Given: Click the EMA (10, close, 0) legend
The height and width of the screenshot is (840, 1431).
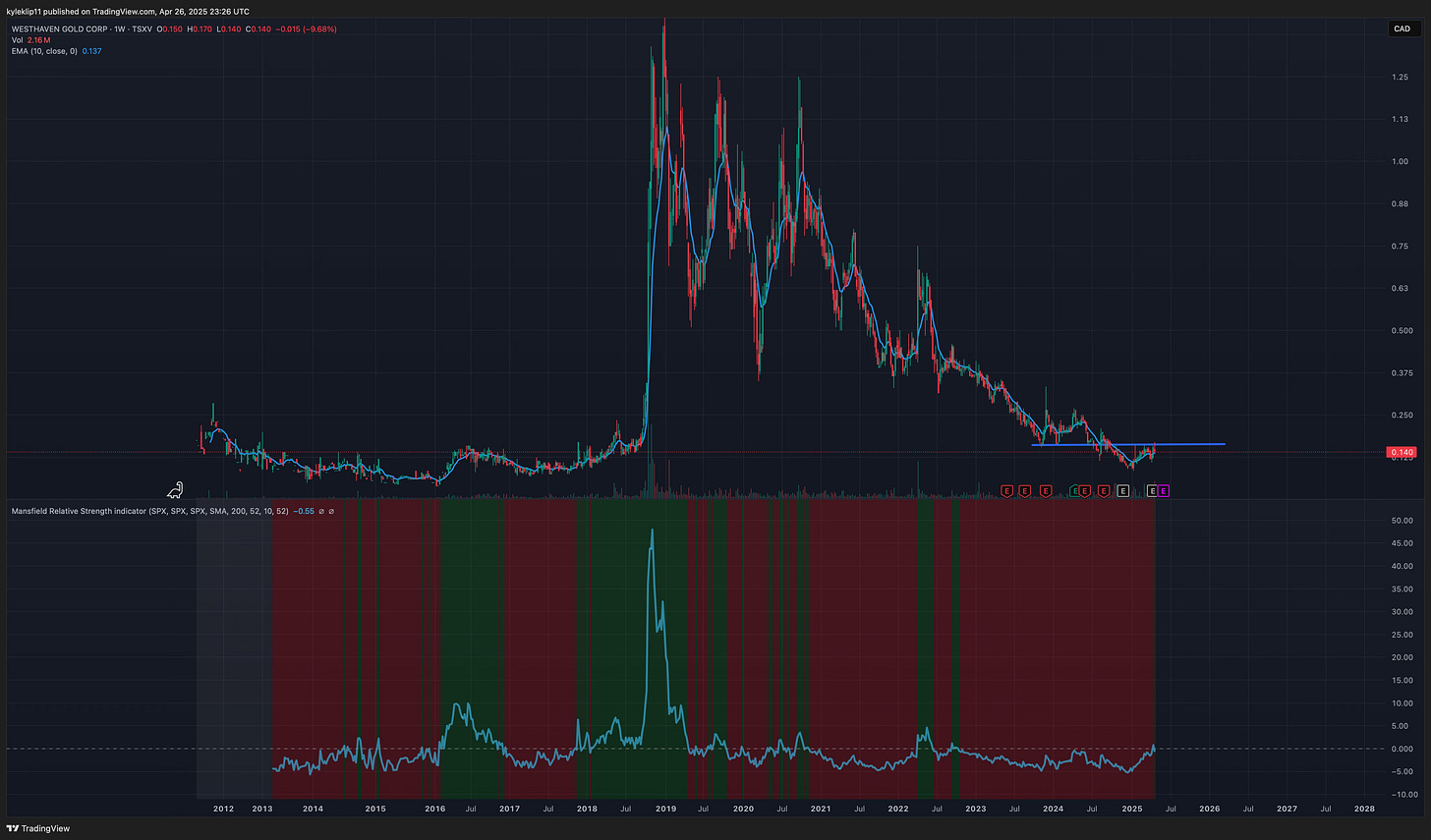Looking at the screenshot, I should pos(44,51).
